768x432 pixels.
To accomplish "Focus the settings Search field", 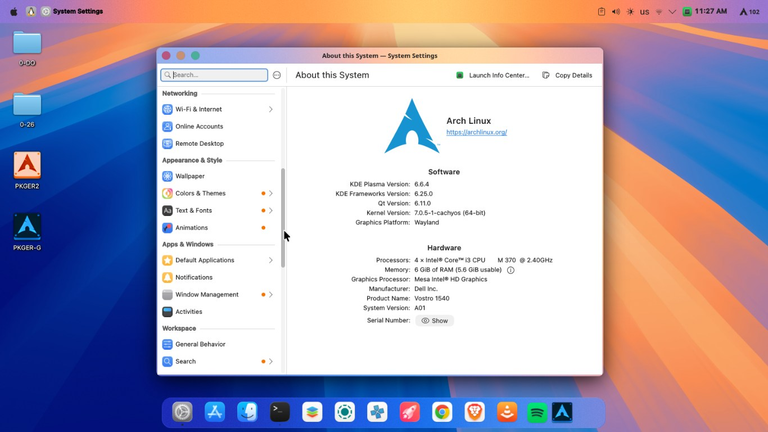I will point(214,75).
